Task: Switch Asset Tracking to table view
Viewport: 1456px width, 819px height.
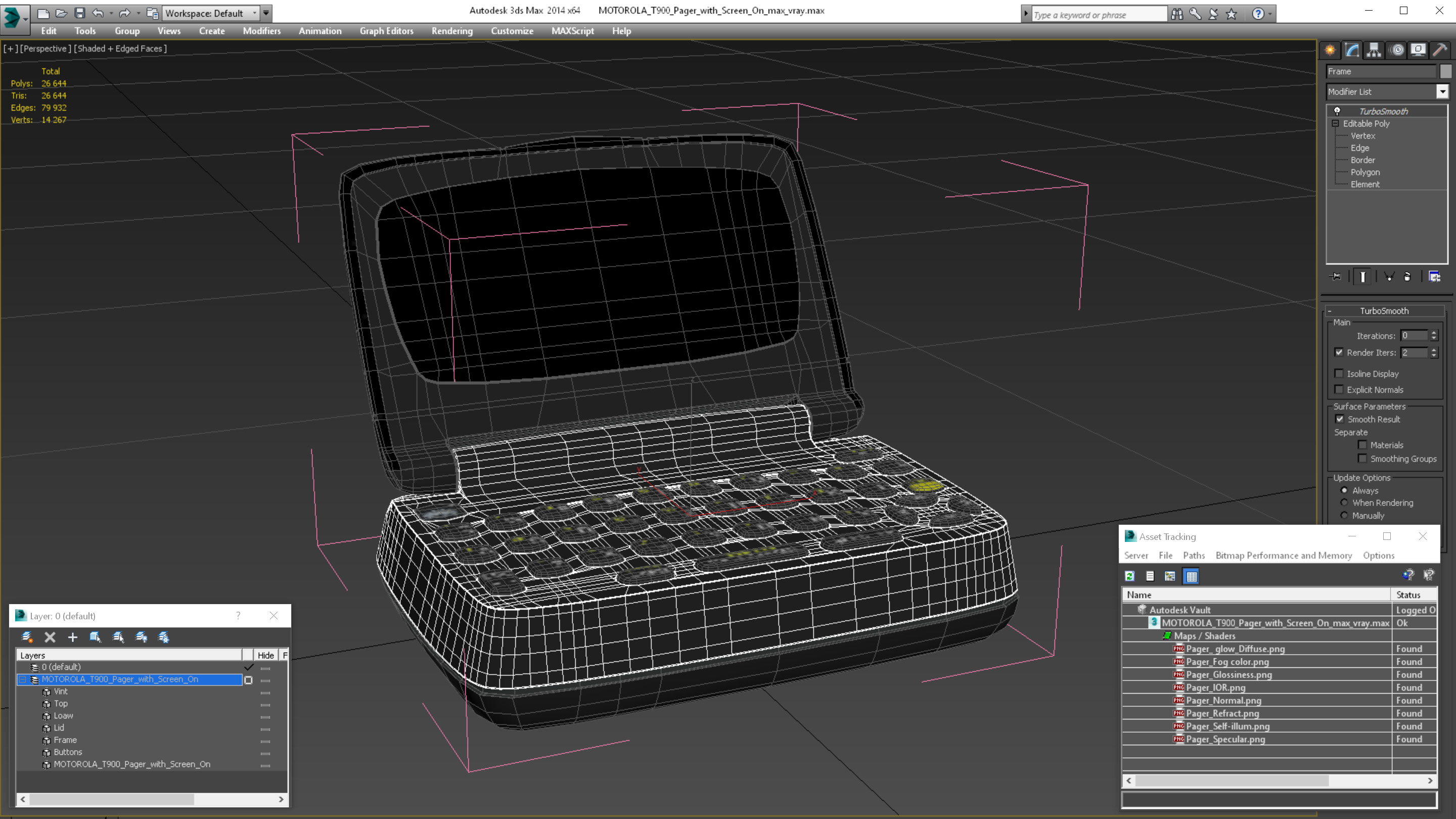Action: [x=1191, y=576]
